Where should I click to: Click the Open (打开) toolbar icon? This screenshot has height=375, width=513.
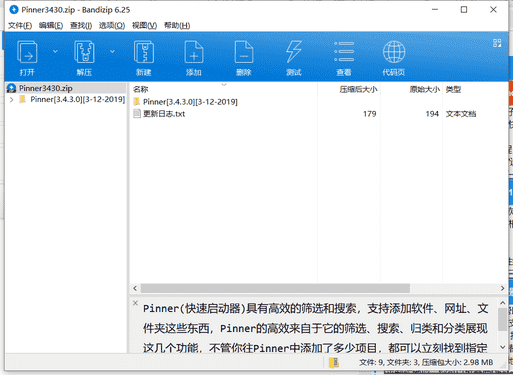pos(27,52)
